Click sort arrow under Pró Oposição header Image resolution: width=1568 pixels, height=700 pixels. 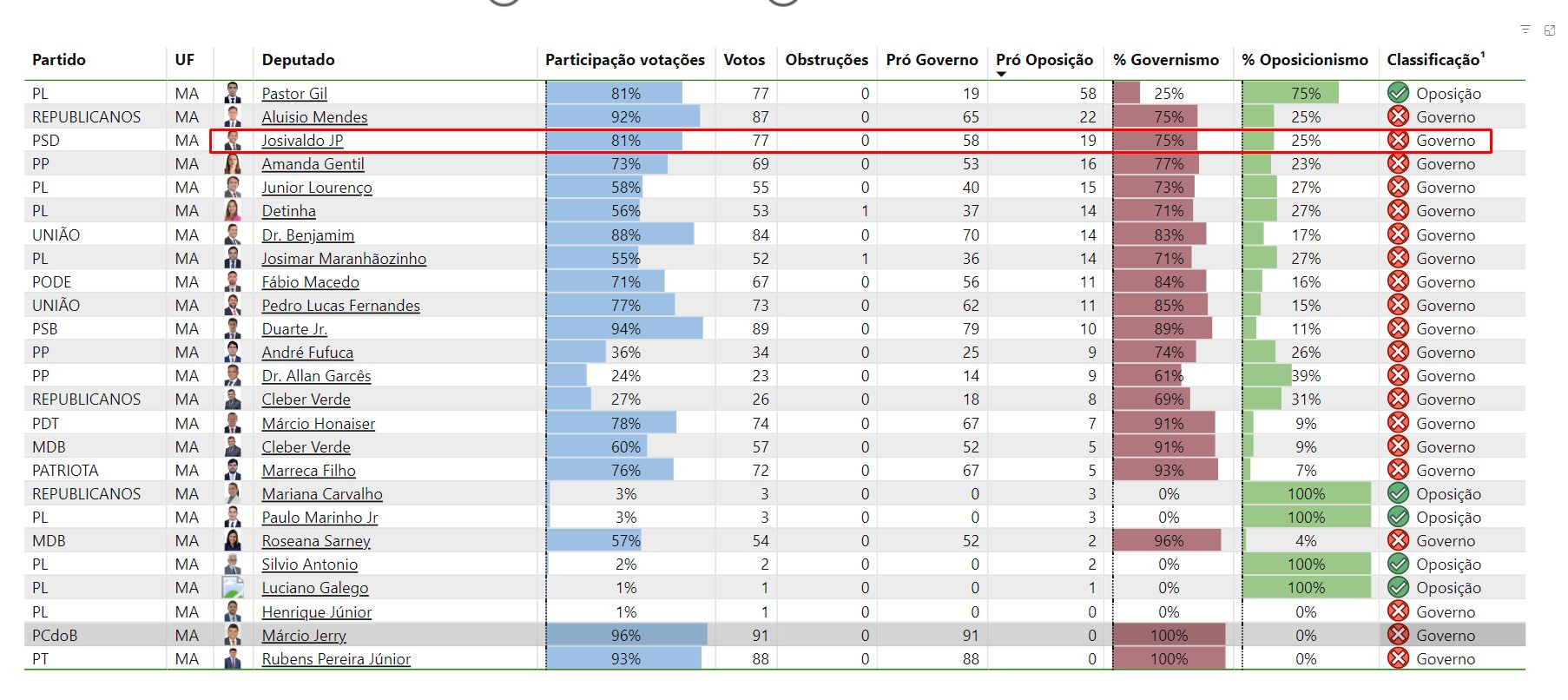click(1001, 75)
